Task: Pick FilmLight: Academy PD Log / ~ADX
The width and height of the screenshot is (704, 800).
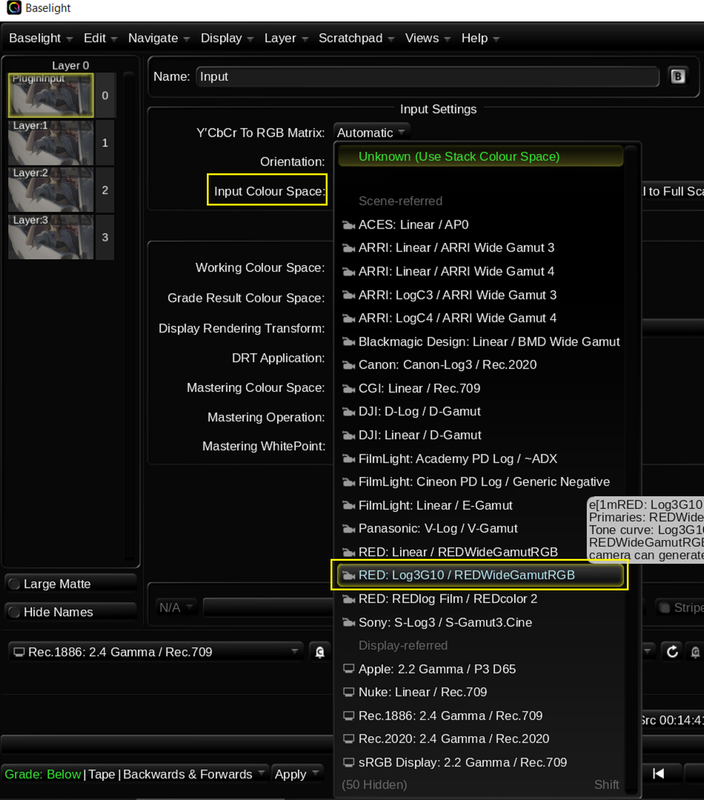Action: point(481,459)
